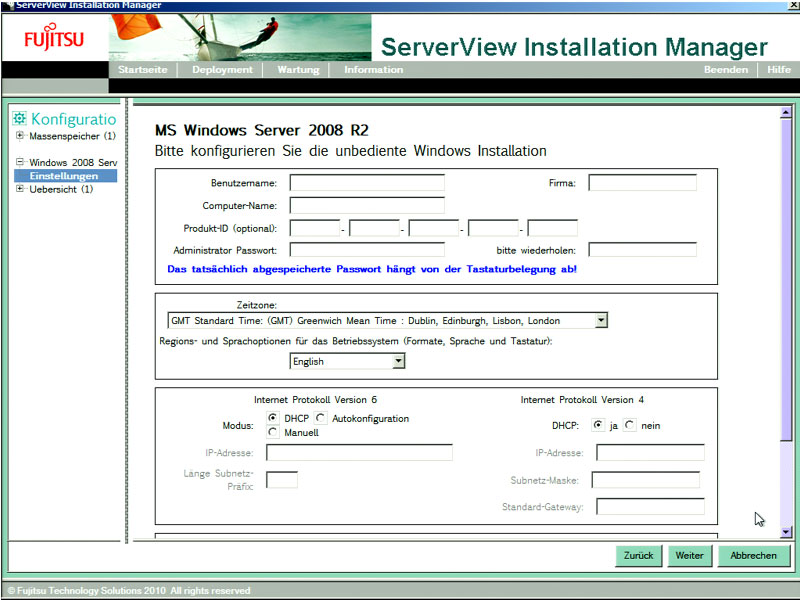
Task: Select Manuell mode for IPv6
Action: (273, 432)
